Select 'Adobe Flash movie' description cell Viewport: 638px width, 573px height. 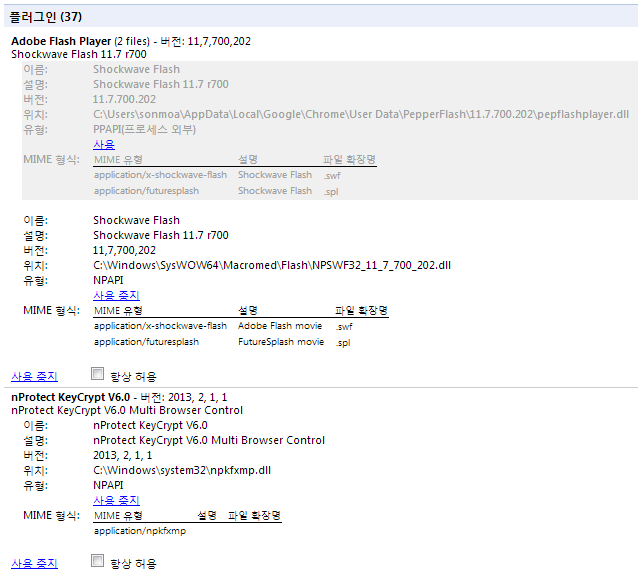click(x=280, y=326)
